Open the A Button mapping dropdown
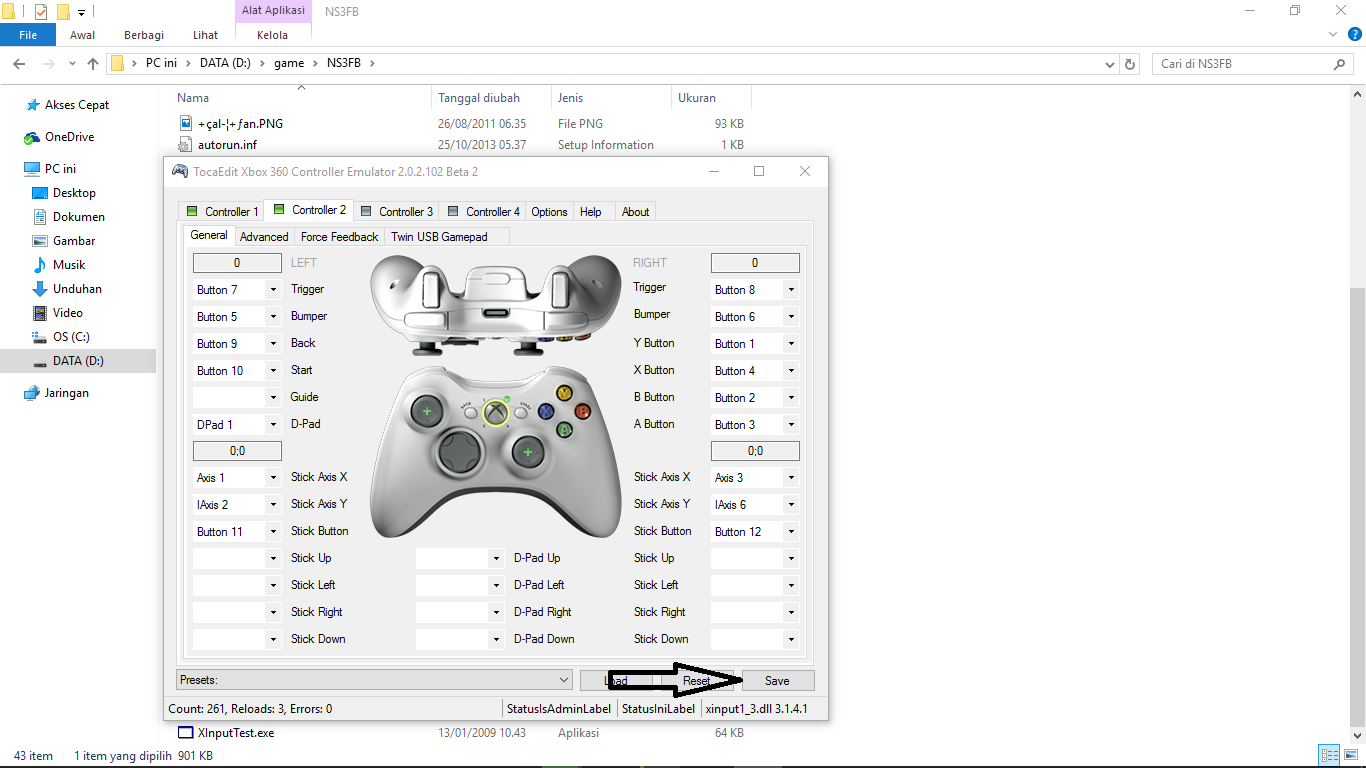Image resolution: width=1366 pixels, height=768 pixels. point(791,425)
